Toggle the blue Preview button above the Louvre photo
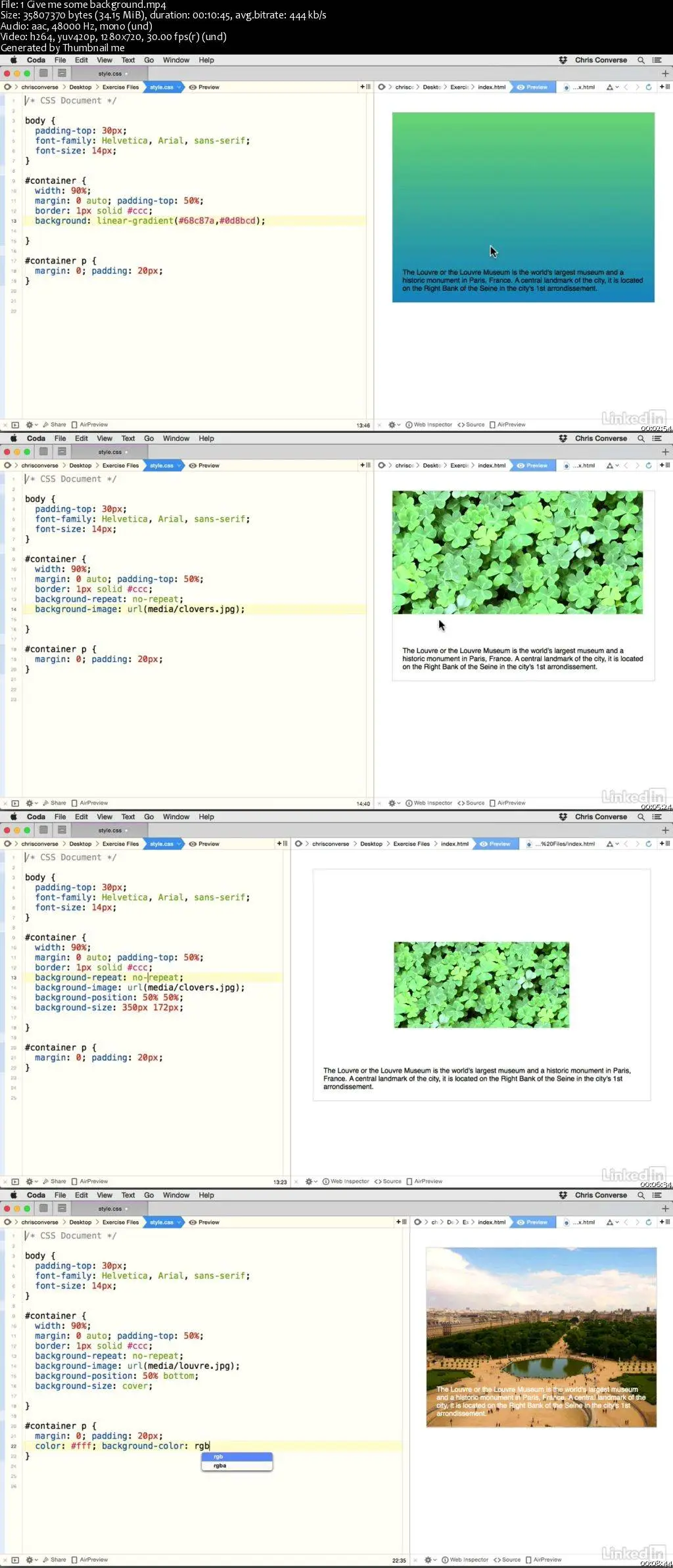 point(532,1222)
